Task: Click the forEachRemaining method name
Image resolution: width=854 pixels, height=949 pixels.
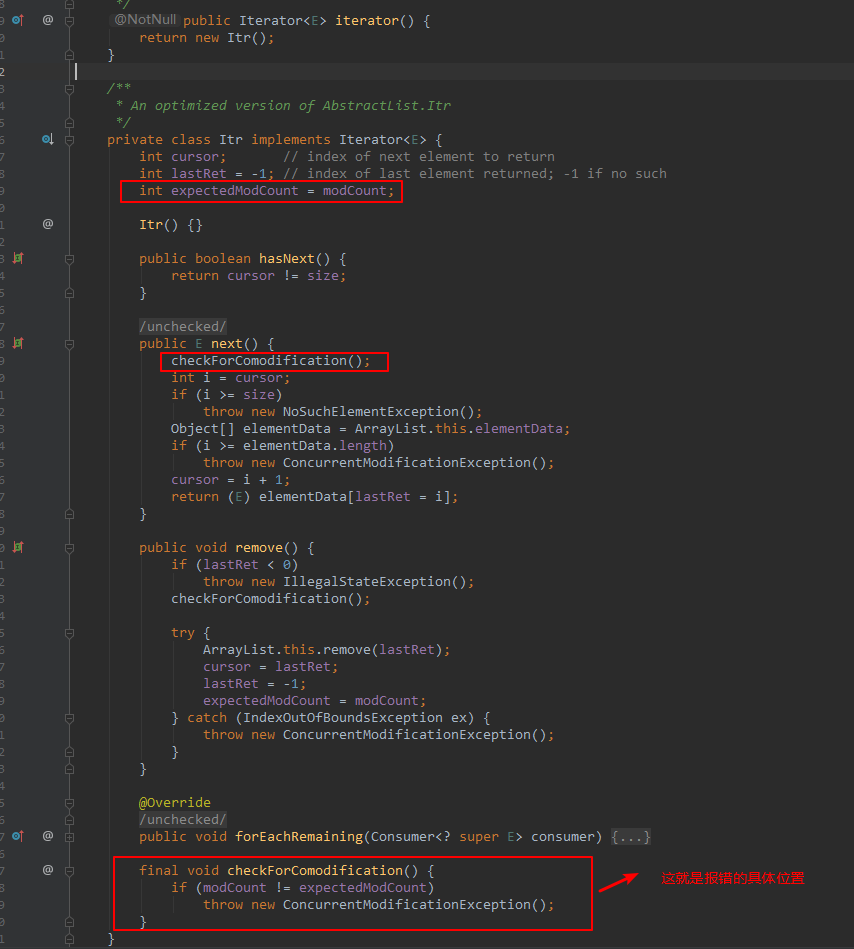Action: [299, 836]
